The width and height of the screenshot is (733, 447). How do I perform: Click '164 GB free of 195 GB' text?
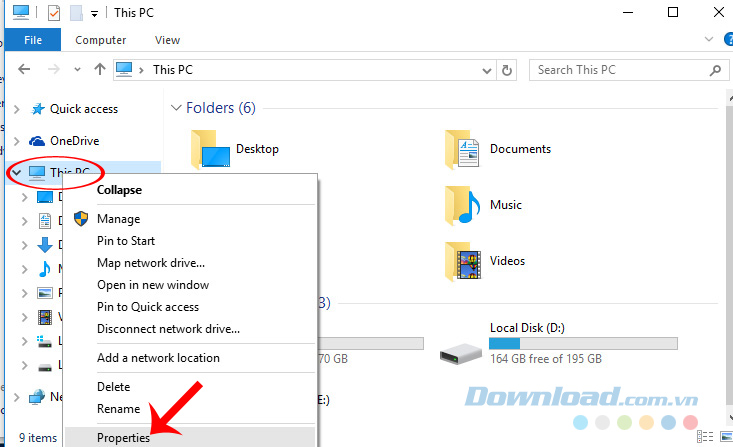(546, 359)
